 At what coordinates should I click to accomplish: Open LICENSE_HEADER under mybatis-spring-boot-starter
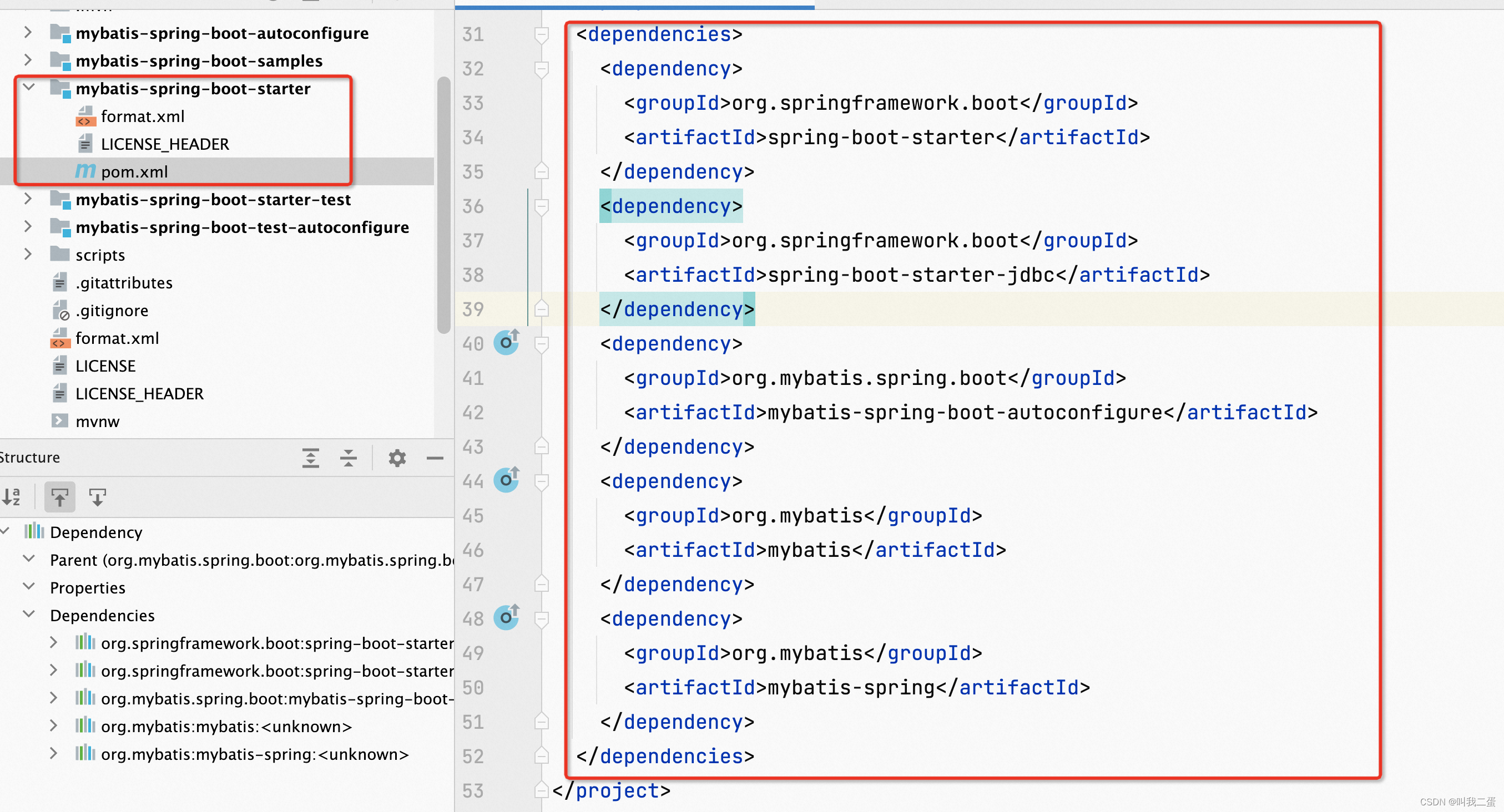pos(165,144)
